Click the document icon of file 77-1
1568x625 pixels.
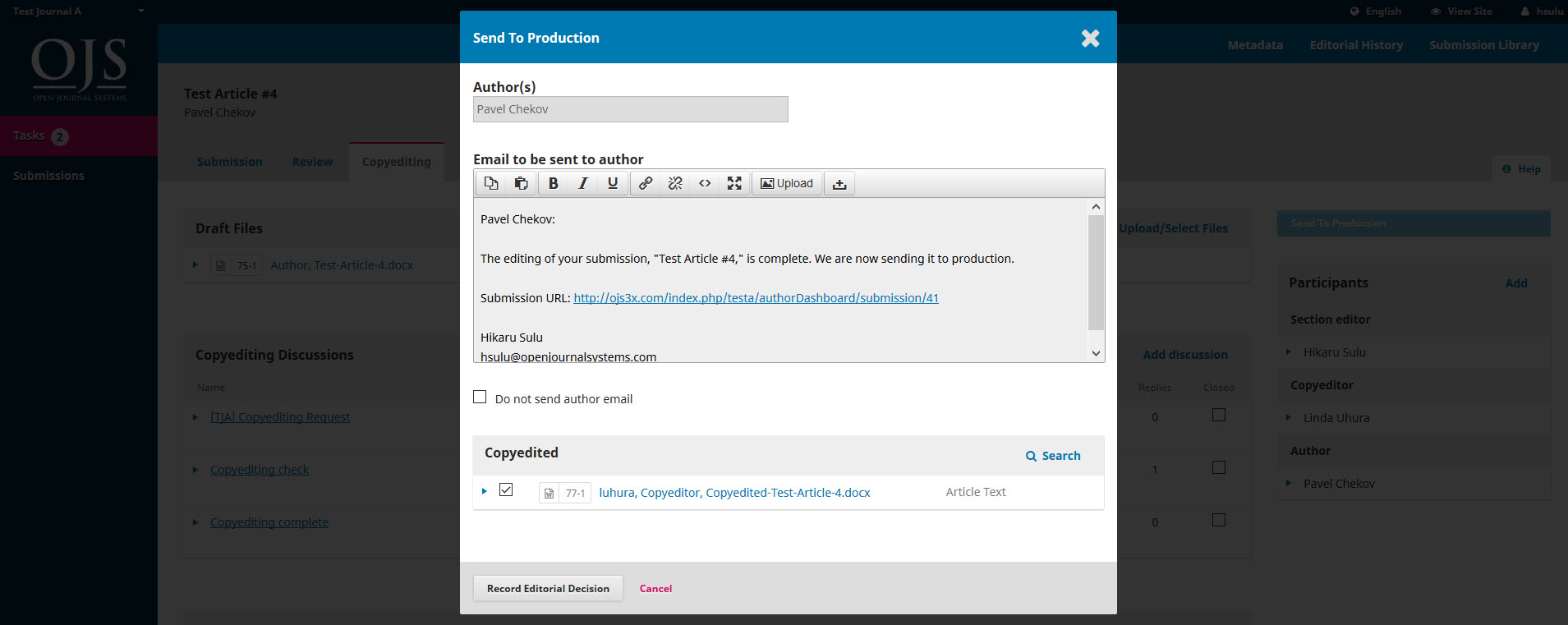tap(549, 493)
